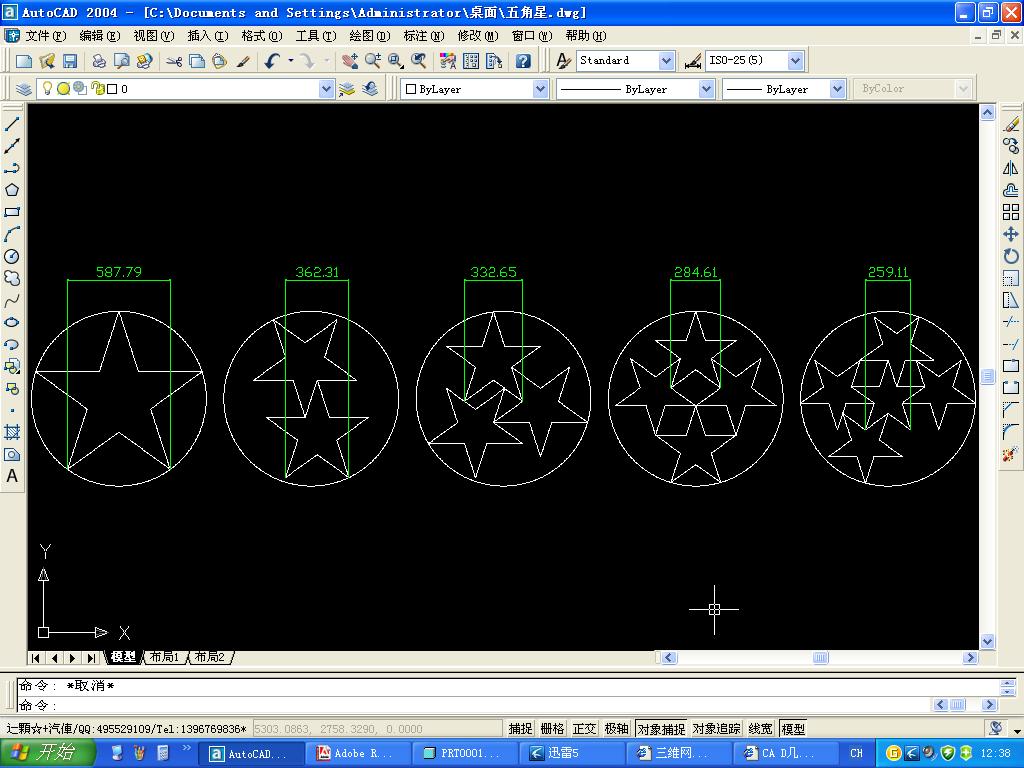
Task: Click the Zoom realtime icon
Action: [373, 61]
